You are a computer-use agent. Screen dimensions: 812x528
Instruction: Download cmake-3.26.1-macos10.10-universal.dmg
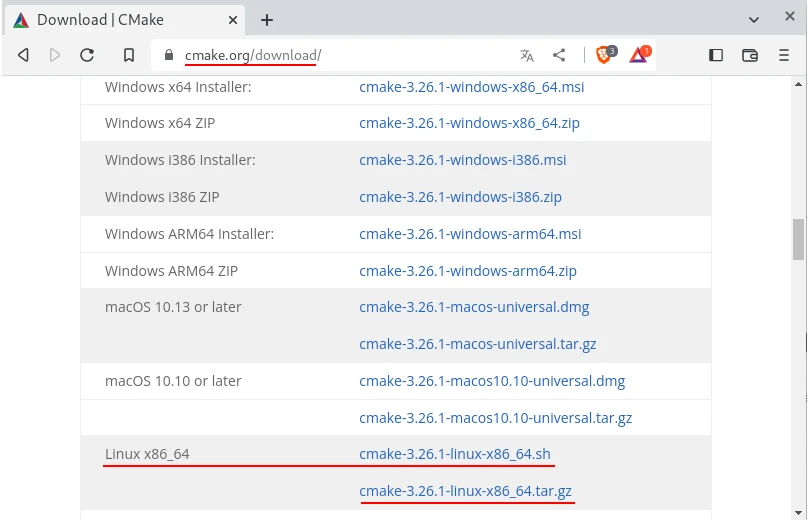[x=492, y=382]
